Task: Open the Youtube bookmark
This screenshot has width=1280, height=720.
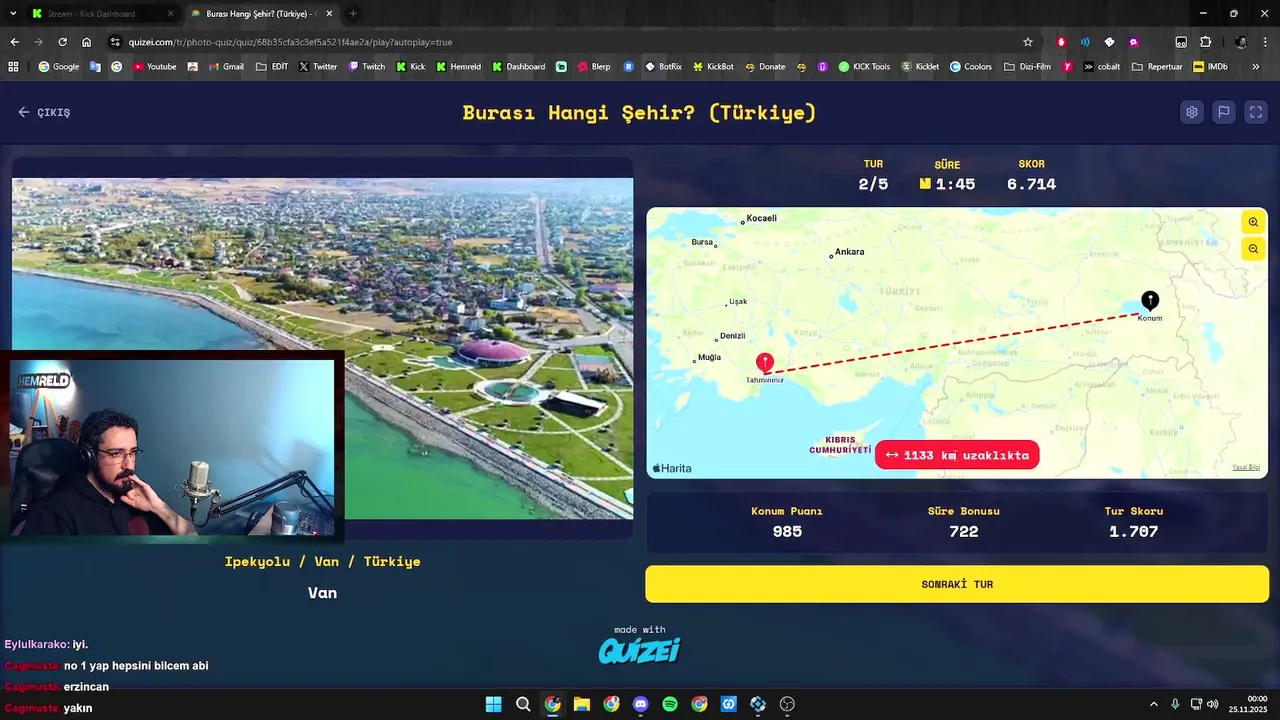Action: point(153,67)
